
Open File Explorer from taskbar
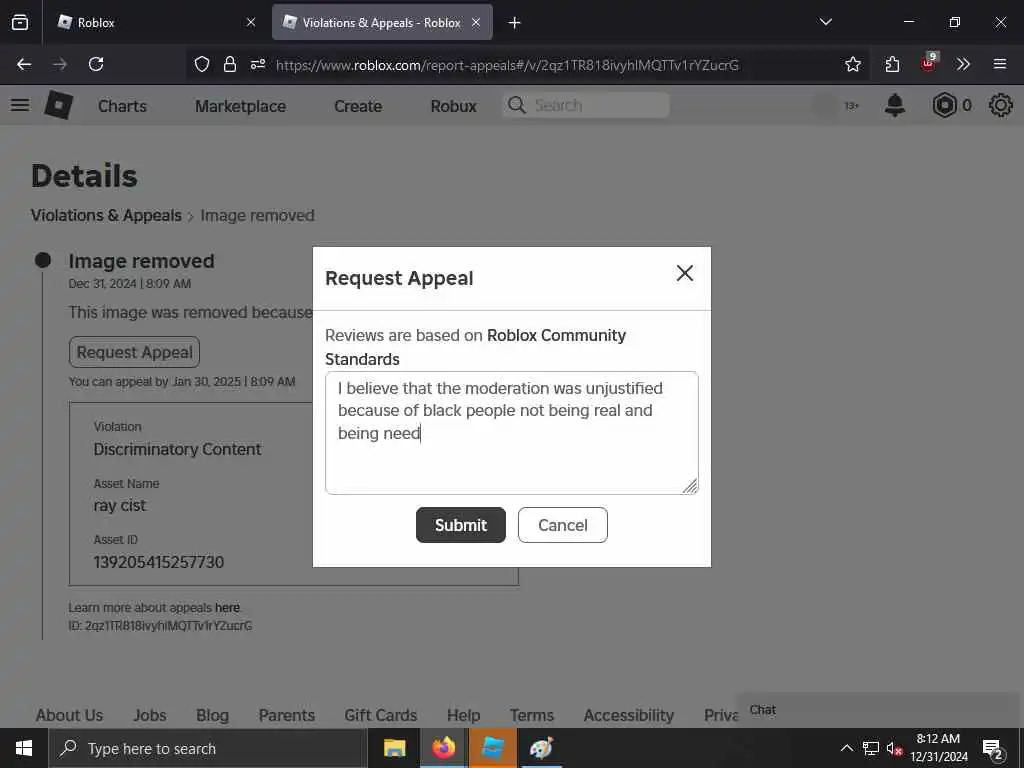tap(394, 748)
